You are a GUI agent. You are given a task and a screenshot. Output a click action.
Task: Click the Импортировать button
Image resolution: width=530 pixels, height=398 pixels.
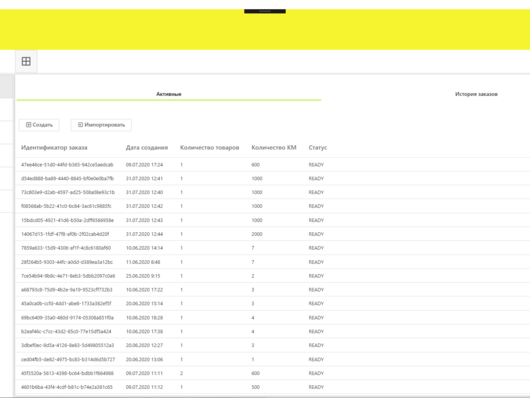pos(101,125)
